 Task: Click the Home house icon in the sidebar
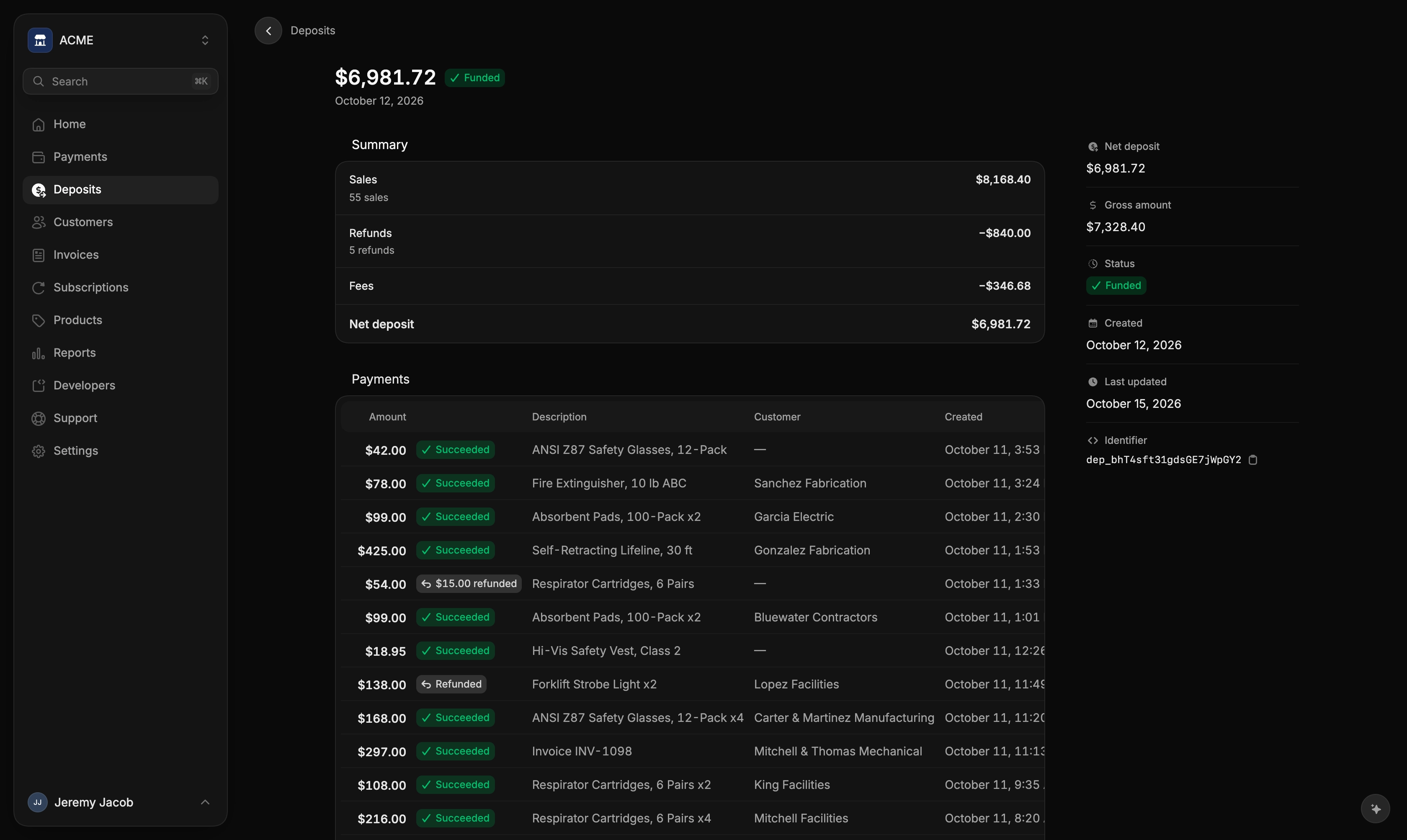[x=39, y=124]
